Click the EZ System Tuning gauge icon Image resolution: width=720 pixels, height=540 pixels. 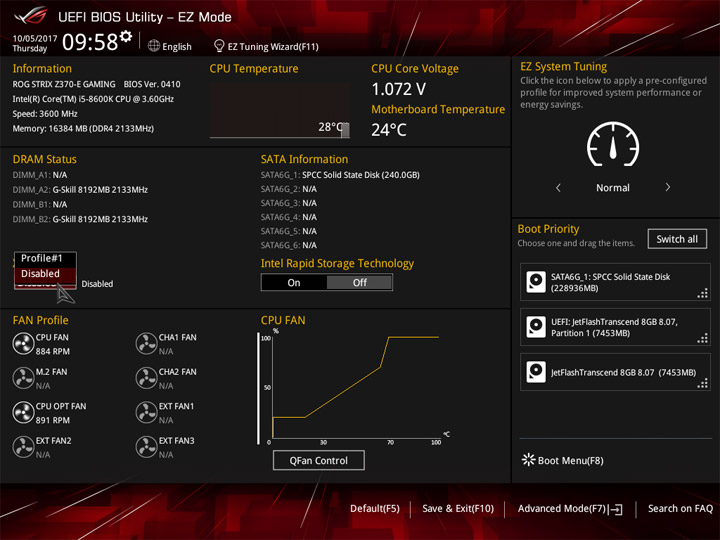[613, 144]
